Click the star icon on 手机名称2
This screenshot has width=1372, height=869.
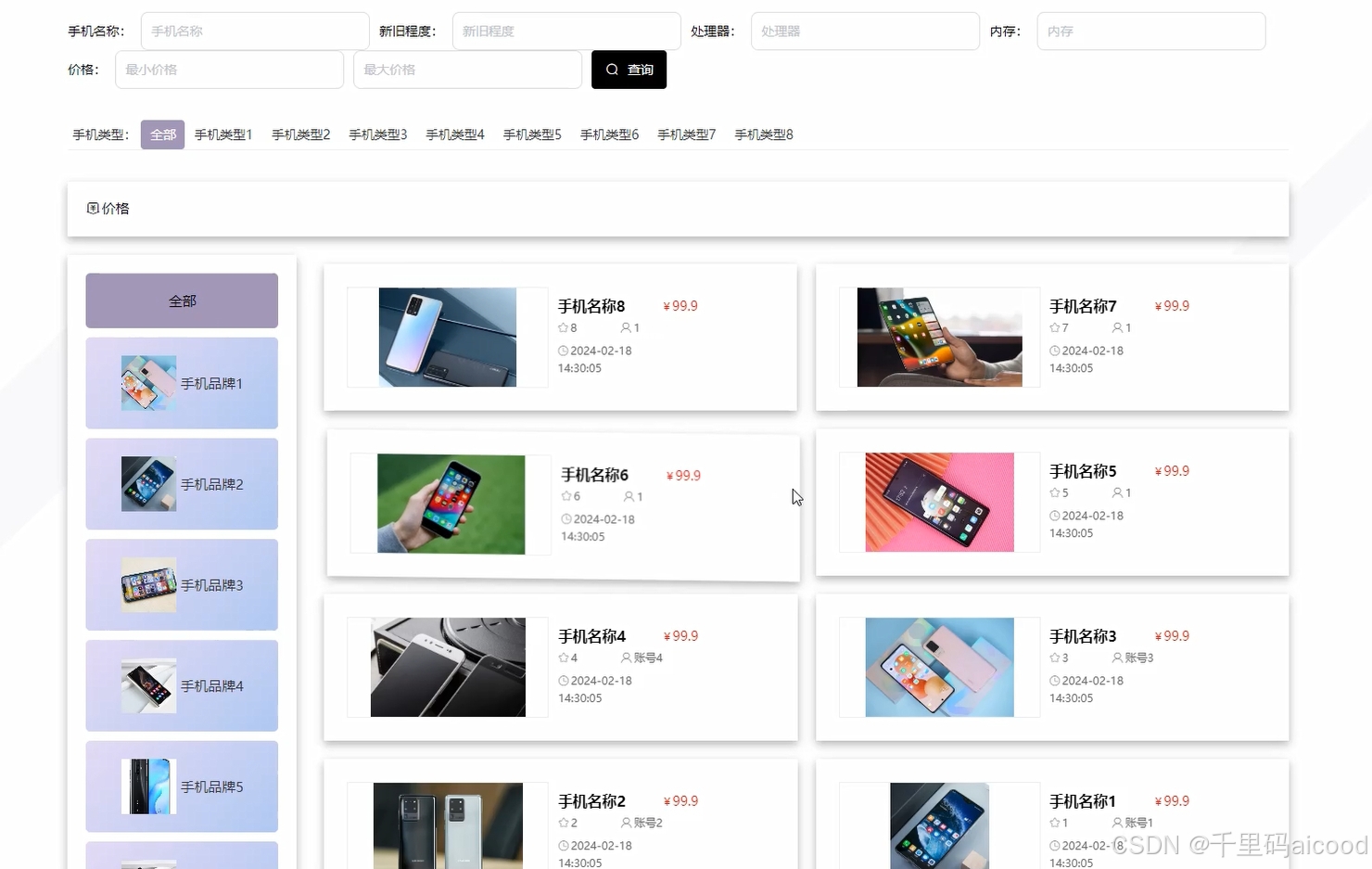point(563,823)
